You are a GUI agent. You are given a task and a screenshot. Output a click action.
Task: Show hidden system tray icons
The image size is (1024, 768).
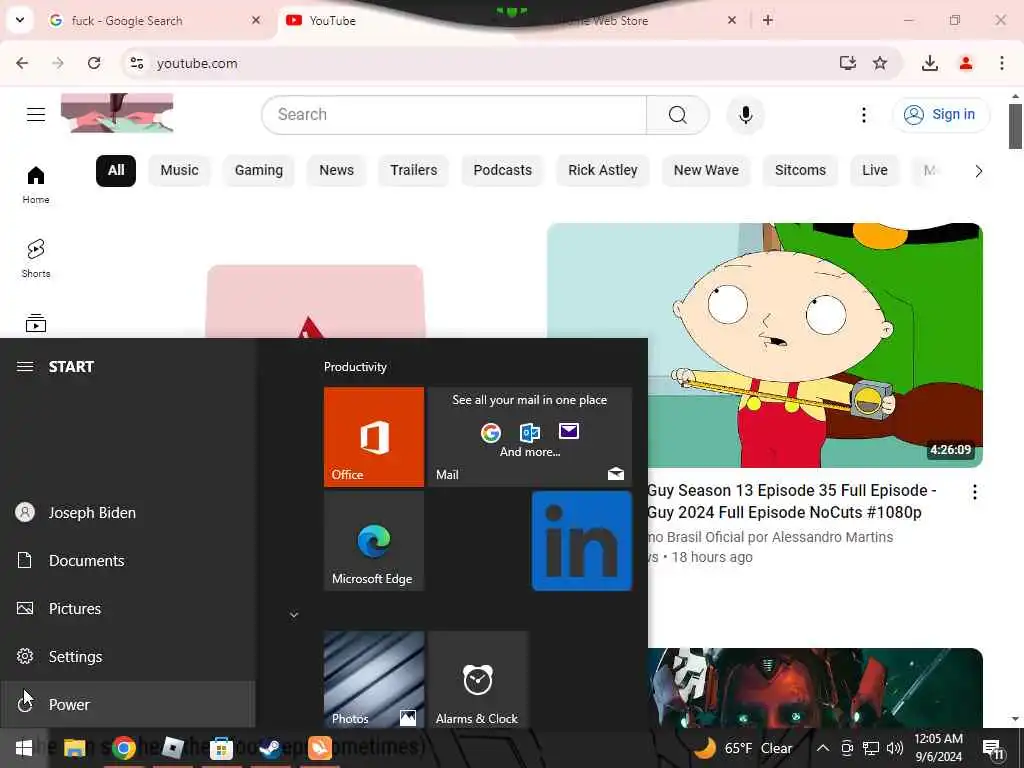tap(823, 748)
